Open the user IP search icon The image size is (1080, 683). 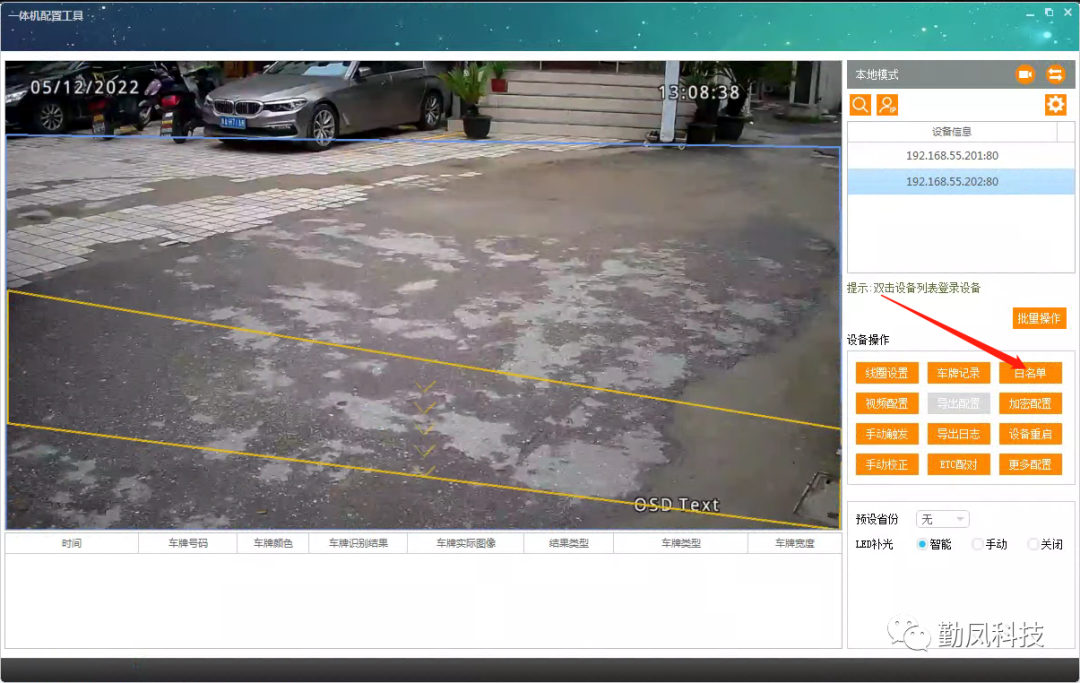(887, 105)
